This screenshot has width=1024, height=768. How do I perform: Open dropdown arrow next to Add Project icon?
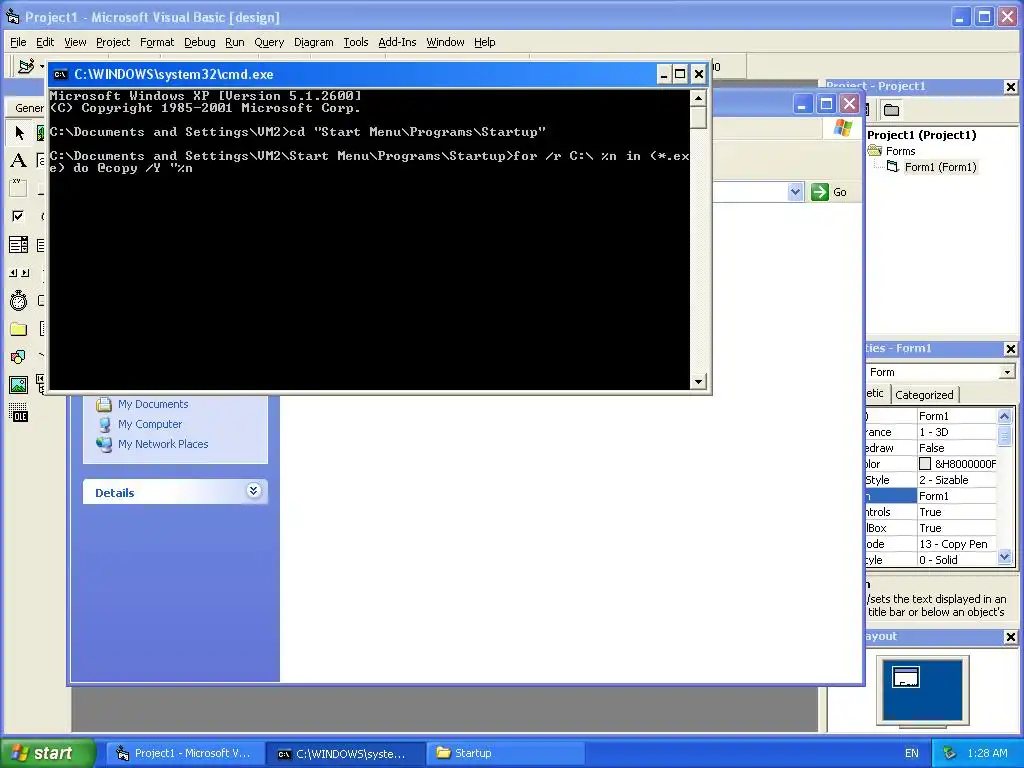click(42, 66)
